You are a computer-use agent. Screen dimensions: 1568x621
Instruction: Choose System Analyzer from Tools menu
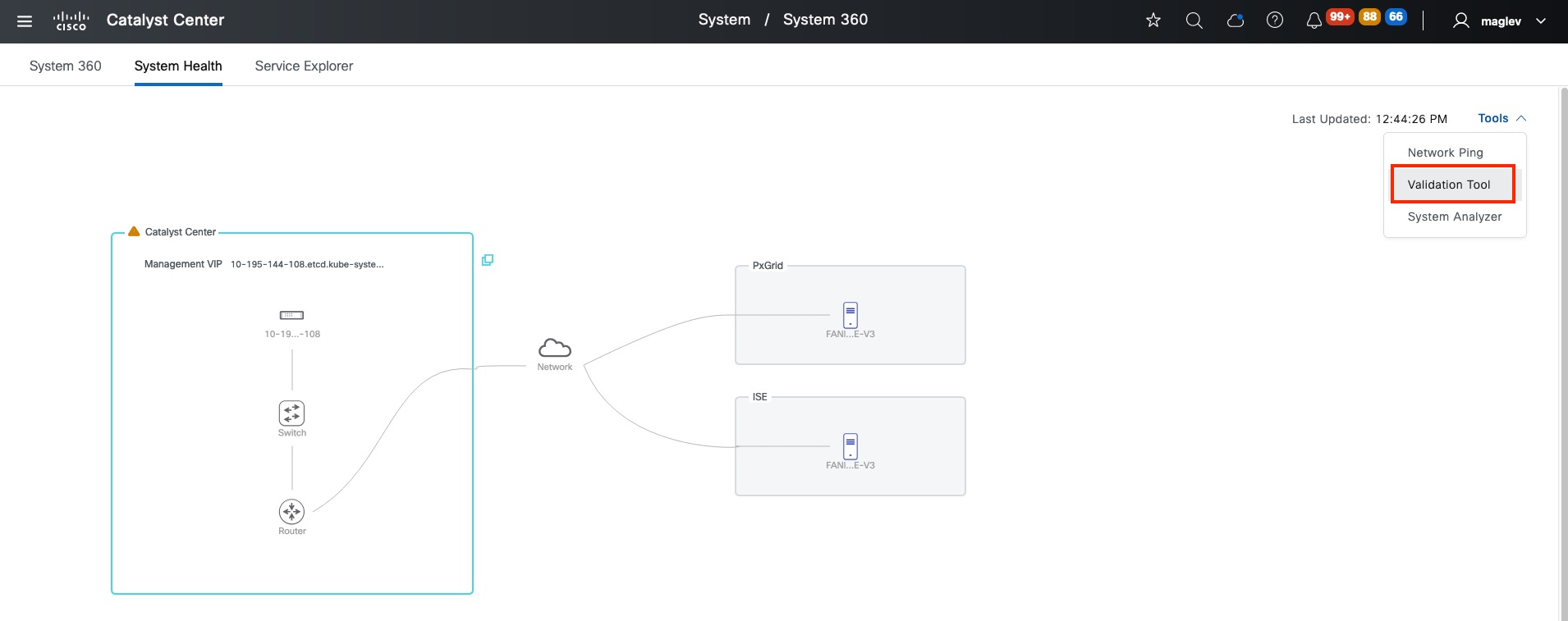pos(1455,217)
